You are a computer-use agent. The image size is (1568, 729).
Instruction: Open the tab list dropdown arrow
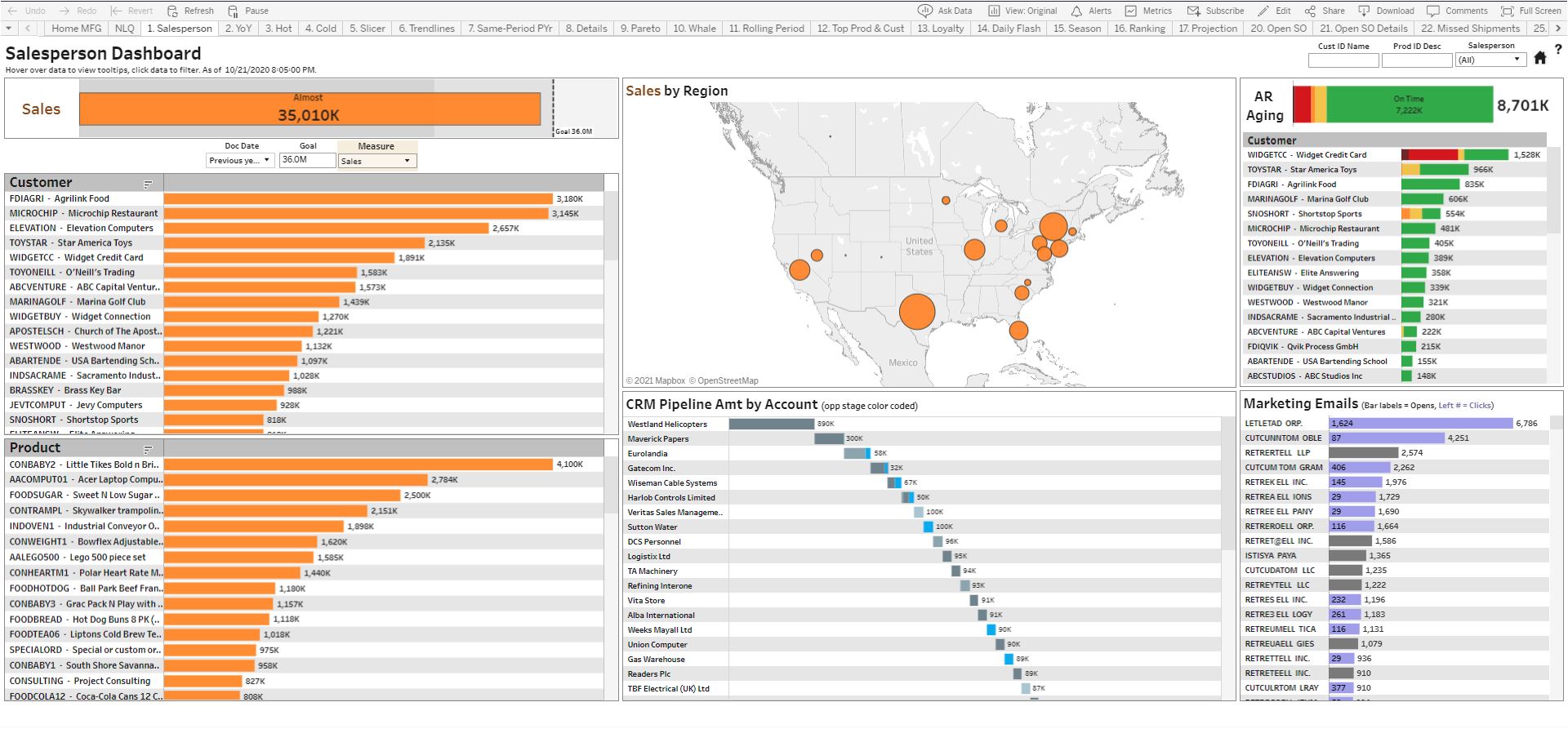click(x=8, y=28)
